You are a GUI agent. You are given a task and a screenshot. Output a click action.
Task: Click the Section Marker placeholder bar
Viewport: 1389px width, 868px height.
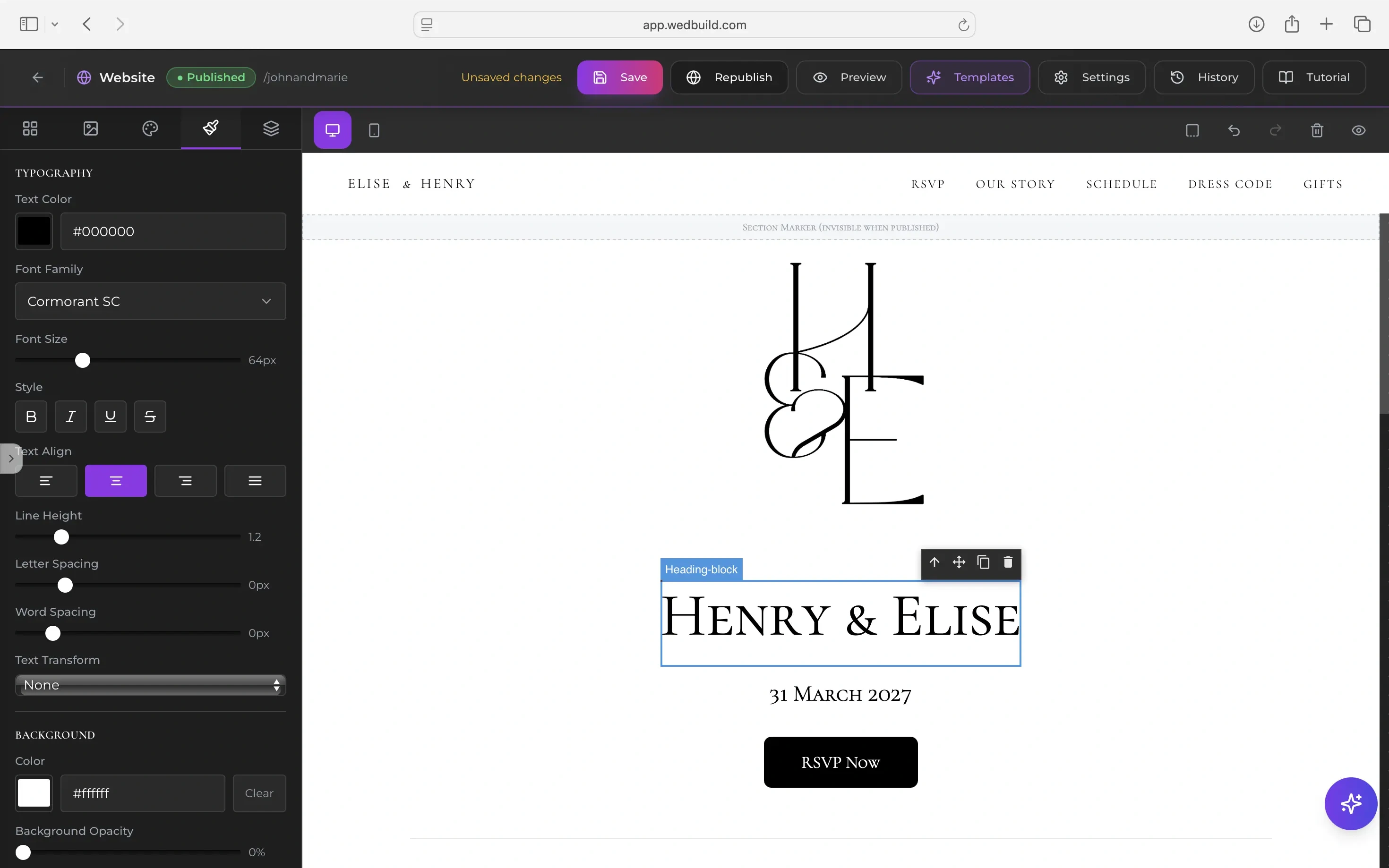coord(840,227)
